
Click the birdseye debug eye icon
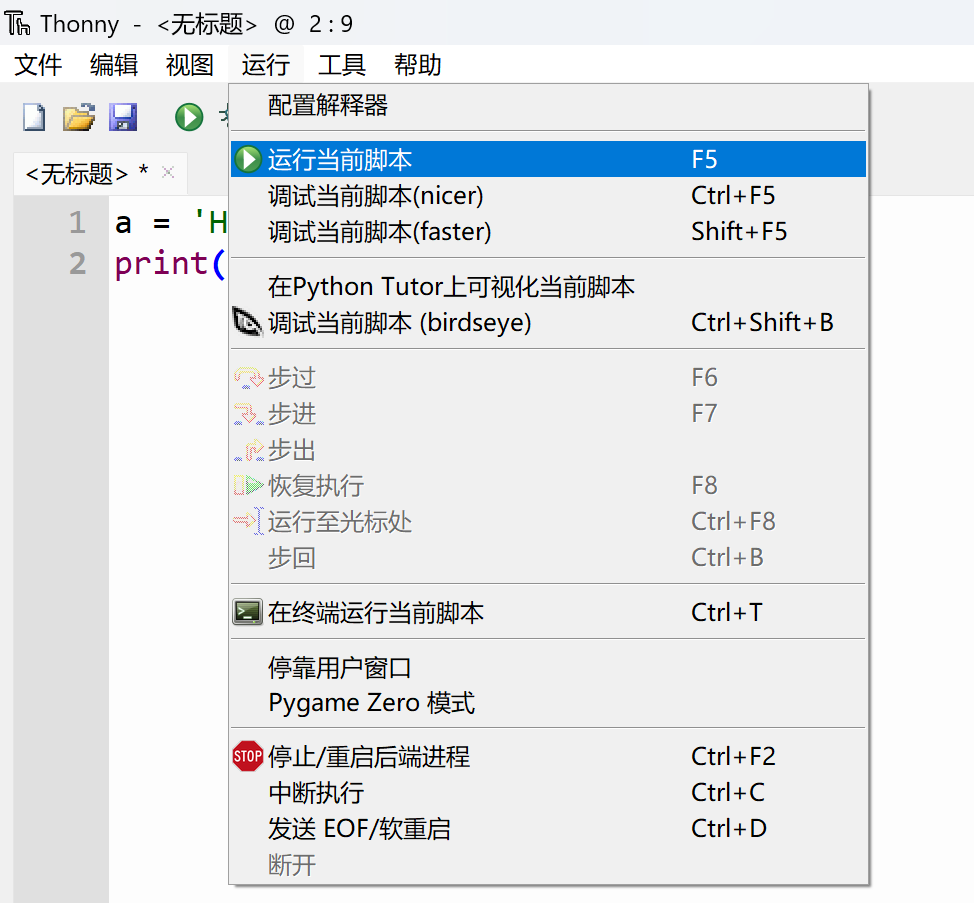pyautogui.click(x=247, y=322)
